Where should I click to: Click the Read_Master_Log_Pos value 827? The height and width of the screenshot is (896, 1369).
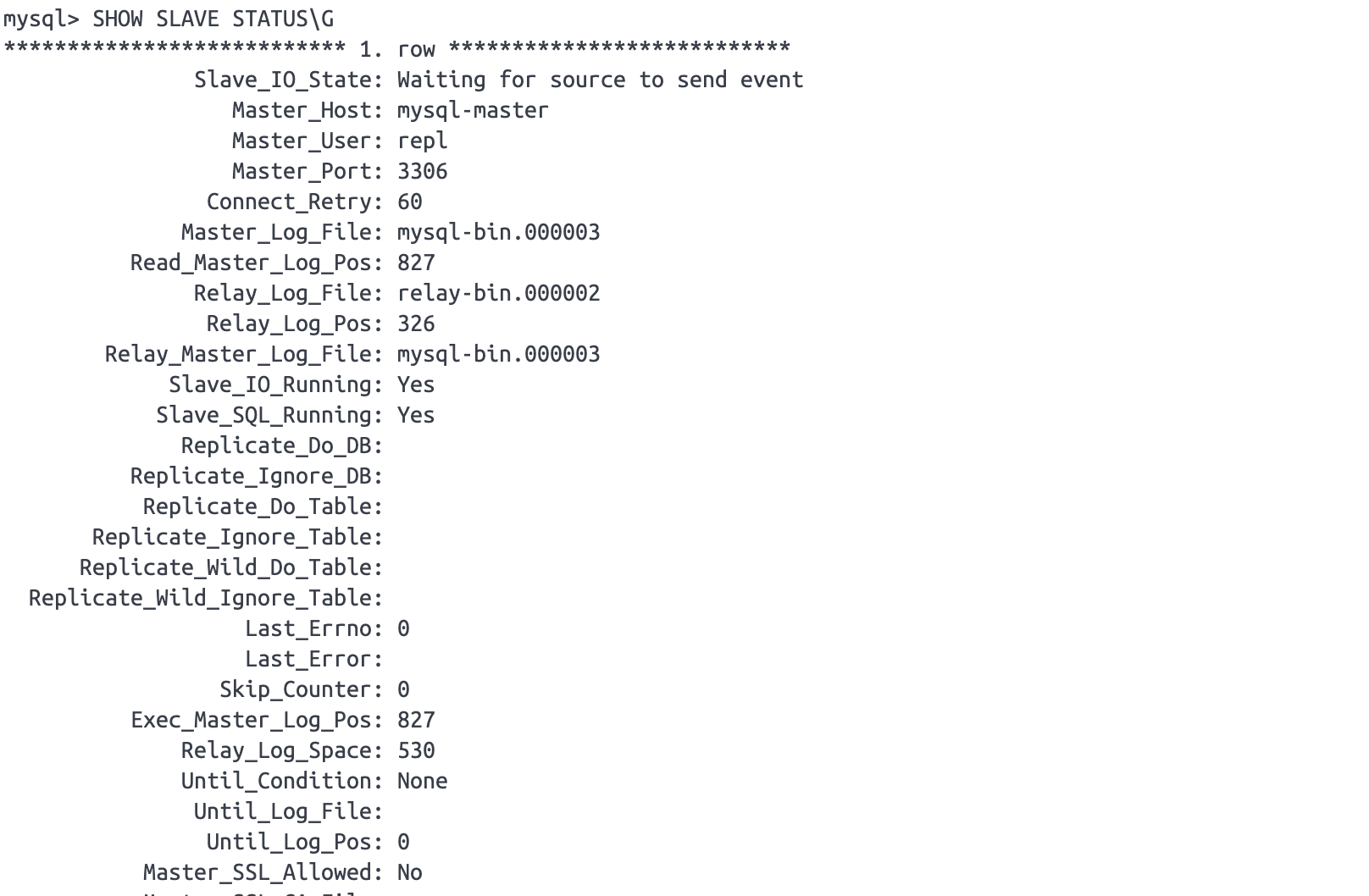416,263
